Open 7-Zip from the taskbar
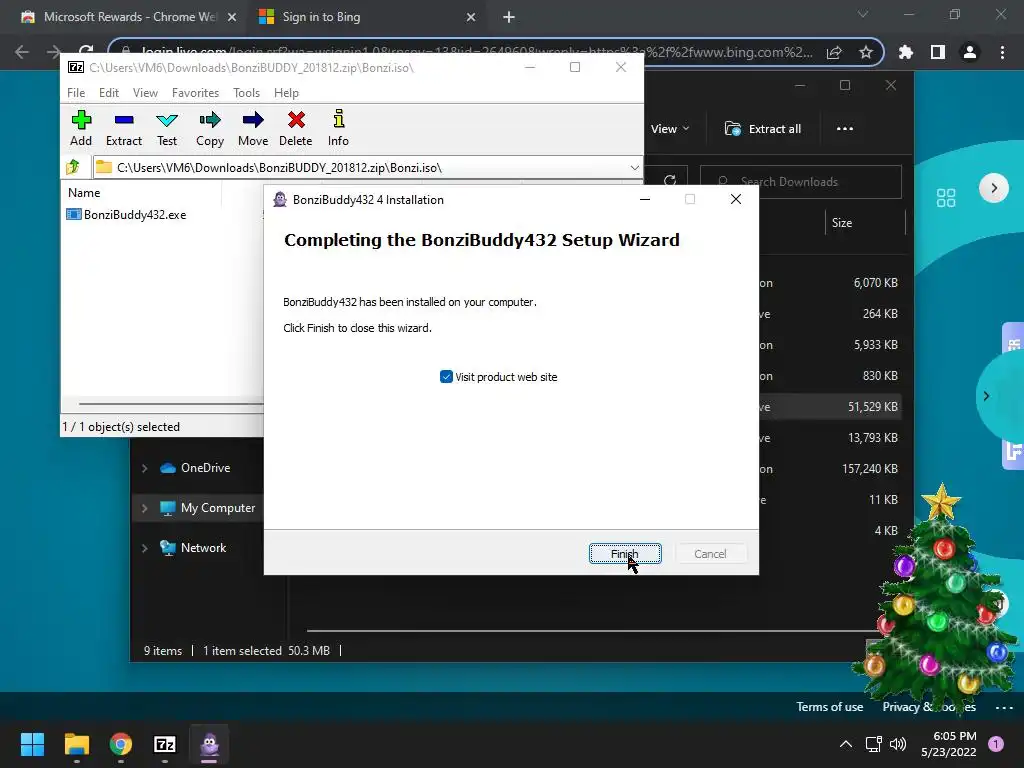Viewport: 1024px width, 768px height. (165, 744)
